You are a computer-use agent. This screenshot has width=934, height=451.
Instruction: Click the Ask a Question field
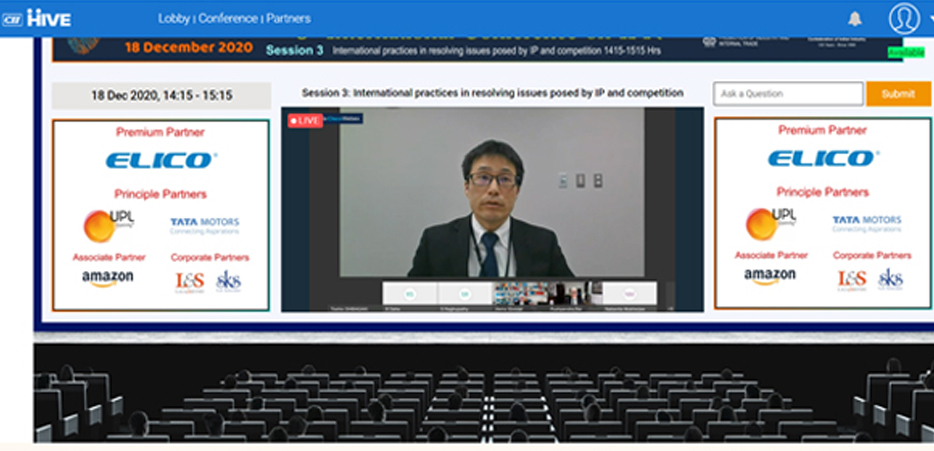pos(787,94)
